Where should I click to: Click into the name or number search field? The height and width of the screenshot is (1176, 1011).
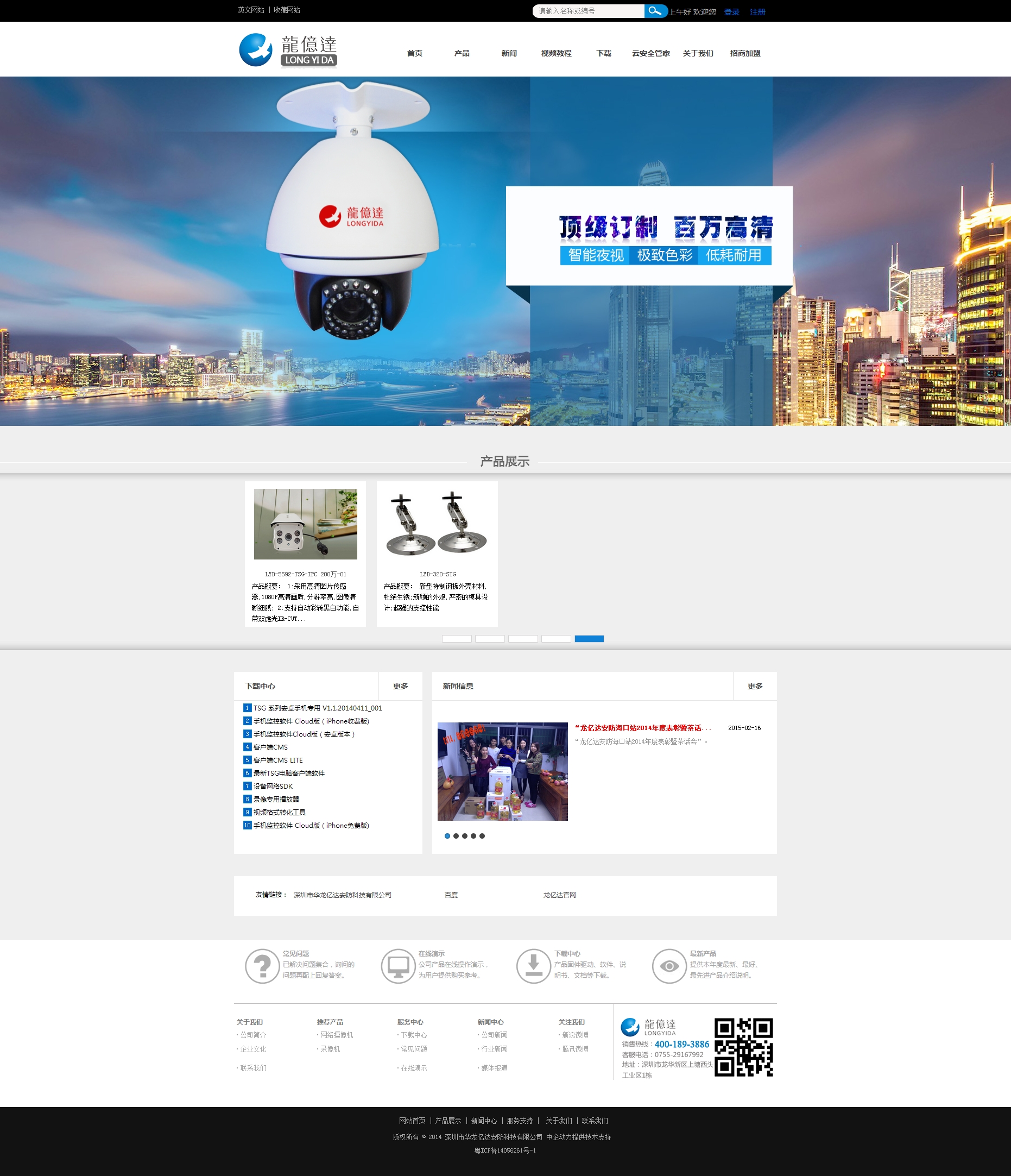click(588, 11)
